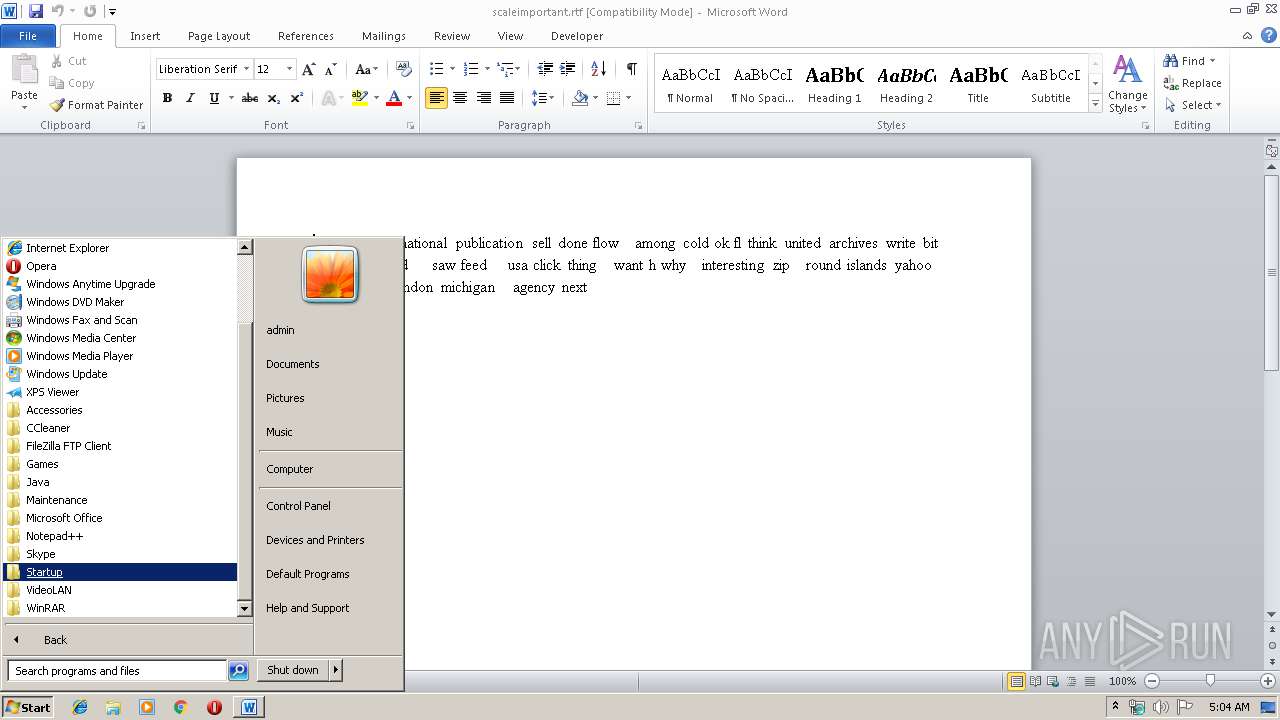Click the Sort icon
The height and width of the screenshot is (720, 1280).
598,69
